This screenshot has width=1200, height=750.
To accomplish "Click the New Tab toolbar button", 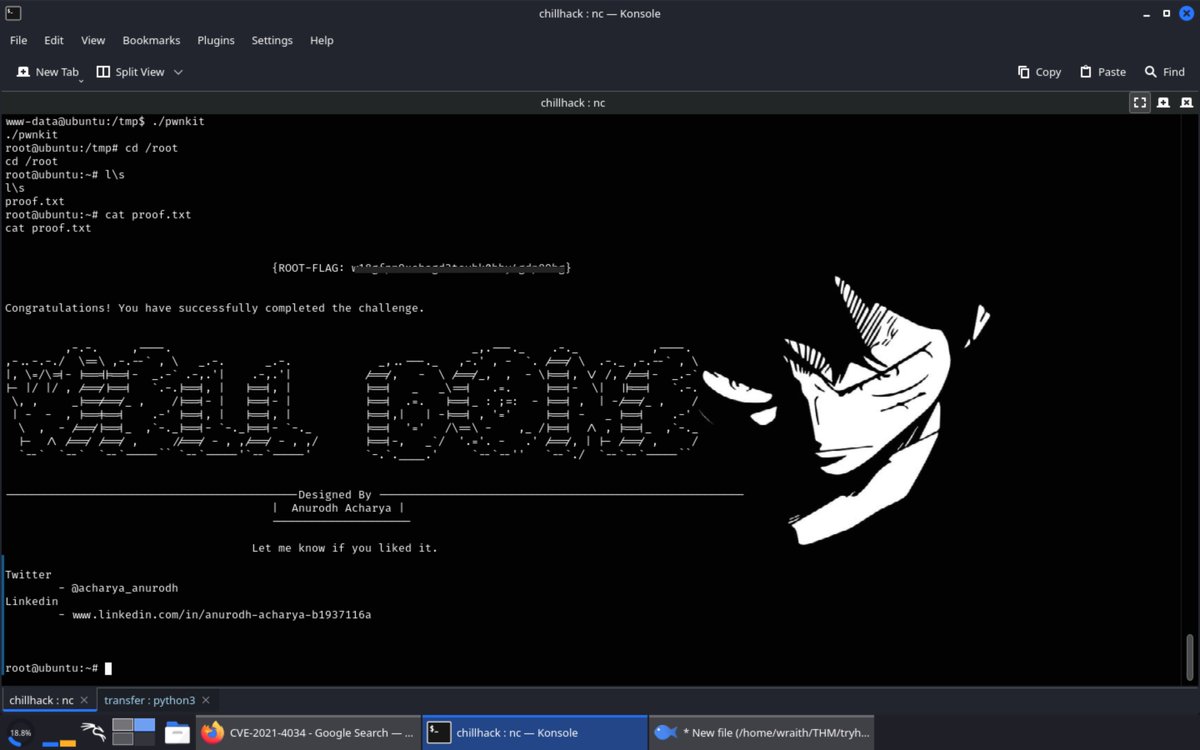I will [x=47, y=72].
